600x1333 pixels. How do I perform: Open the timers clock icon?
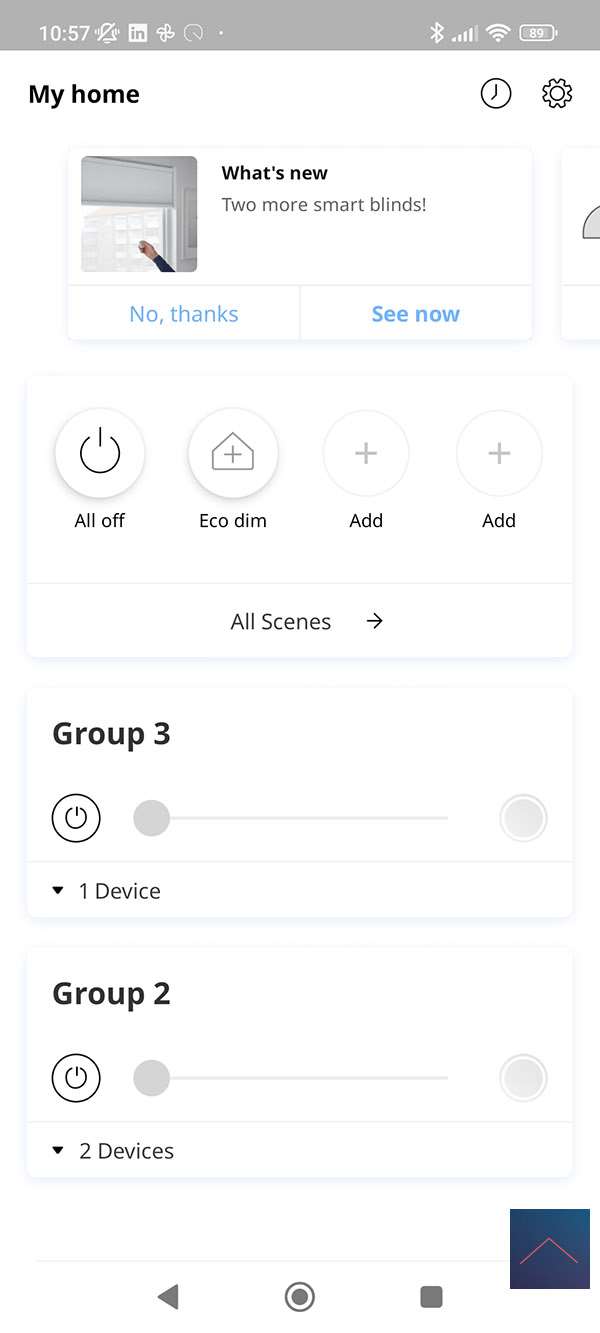click(496, 94)
